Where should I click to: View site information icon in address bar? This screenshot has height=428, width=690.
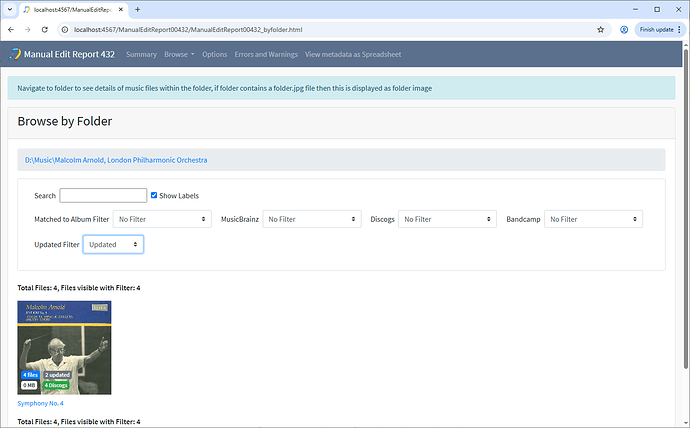tap(65, 29)
